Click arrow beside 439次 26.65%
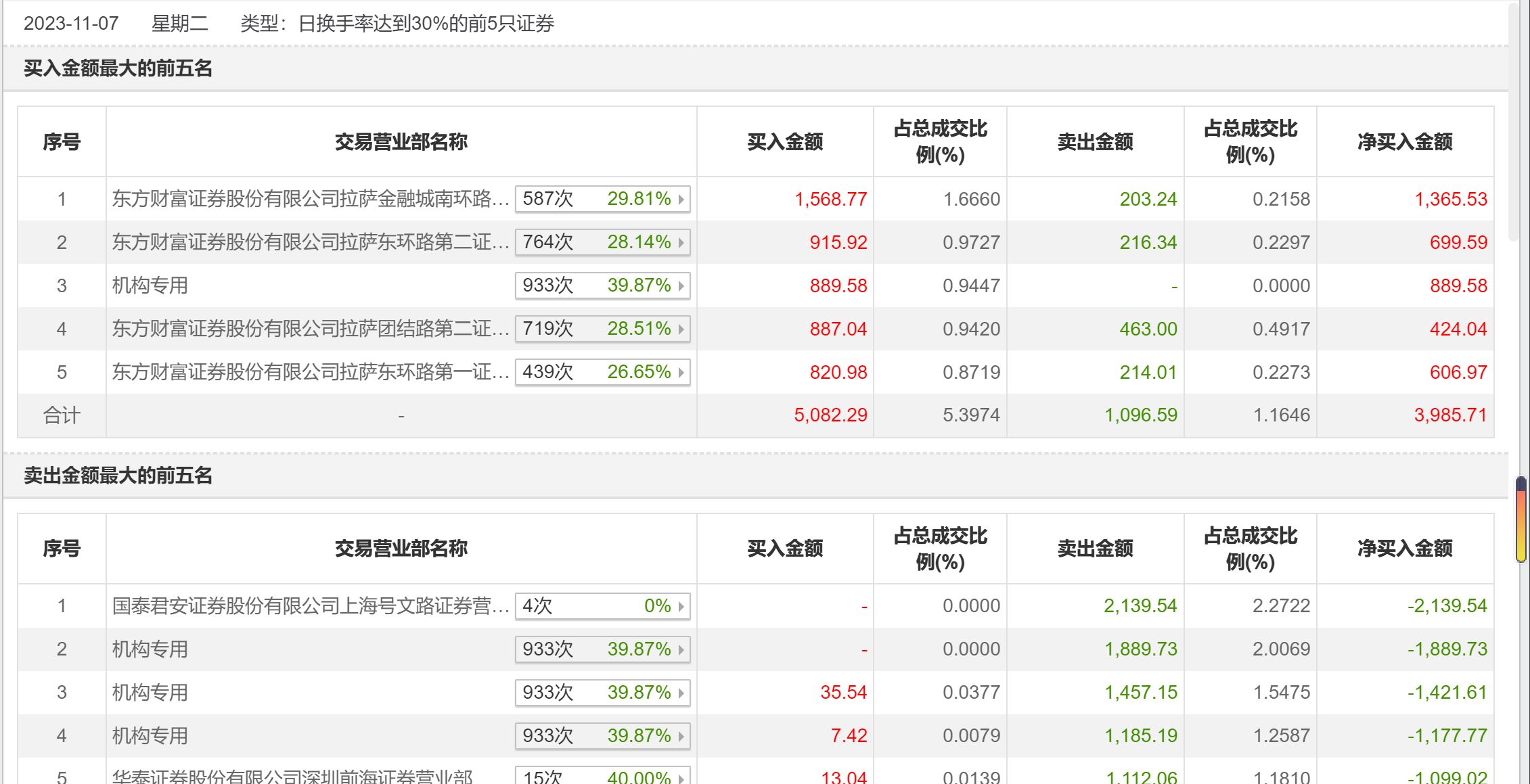The width and height of the screenshot is (1530, 784). (681, 373)
